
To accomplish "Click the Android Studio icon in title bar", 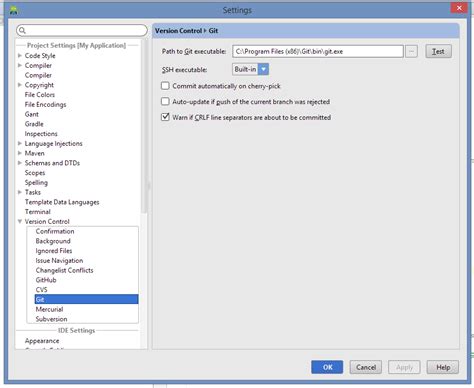I will tap(13, 10).
